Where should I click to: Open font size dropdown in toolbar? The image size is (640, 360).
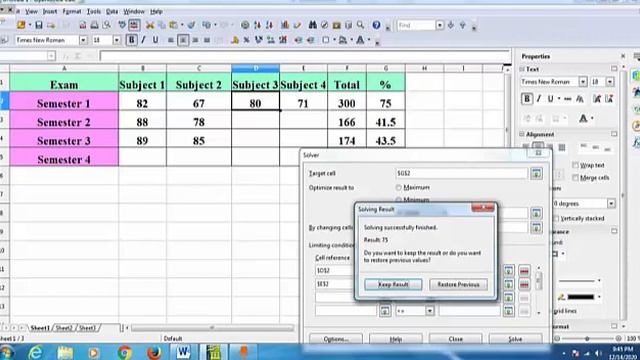point(117,40)
